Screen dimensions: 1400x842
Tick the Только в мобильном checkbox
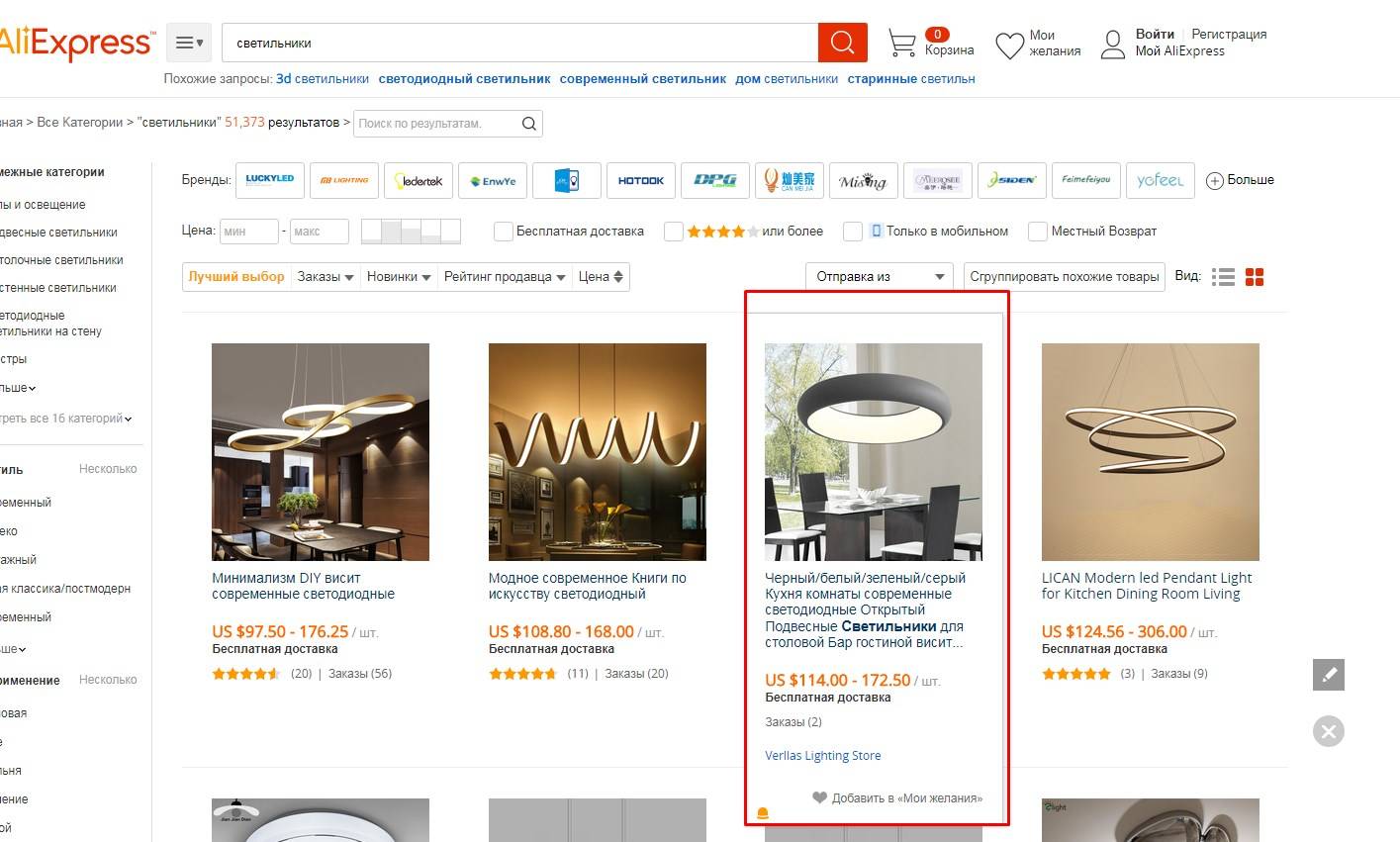pyautogui.click(x=853, y=232)
